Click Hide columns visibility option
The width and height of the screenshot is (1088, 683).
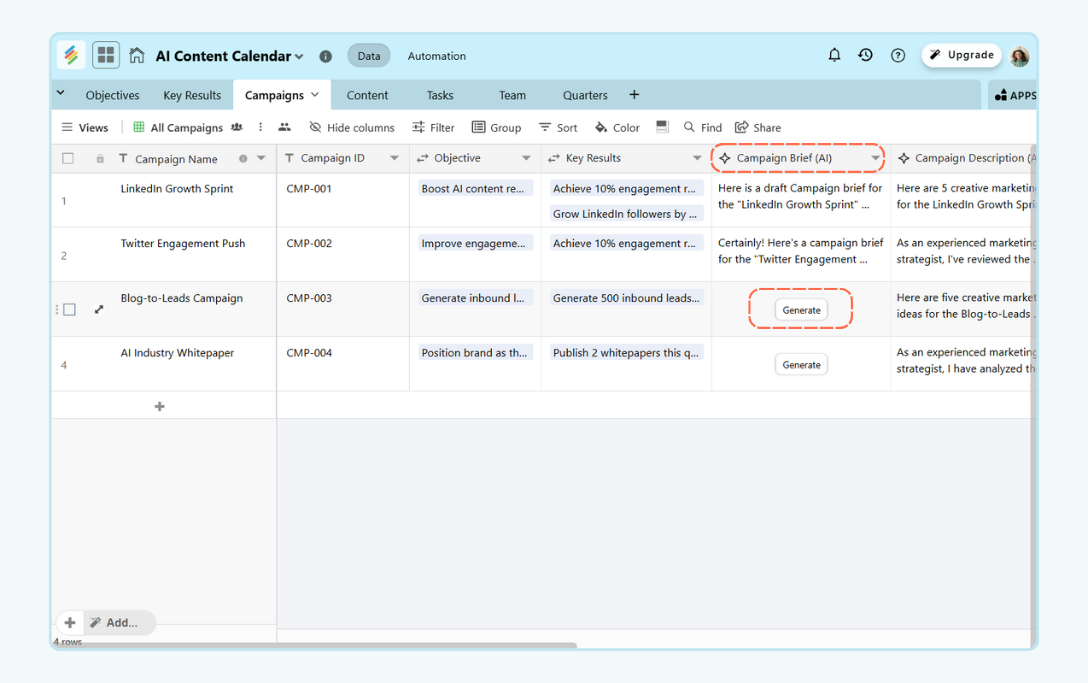(352, 128)
